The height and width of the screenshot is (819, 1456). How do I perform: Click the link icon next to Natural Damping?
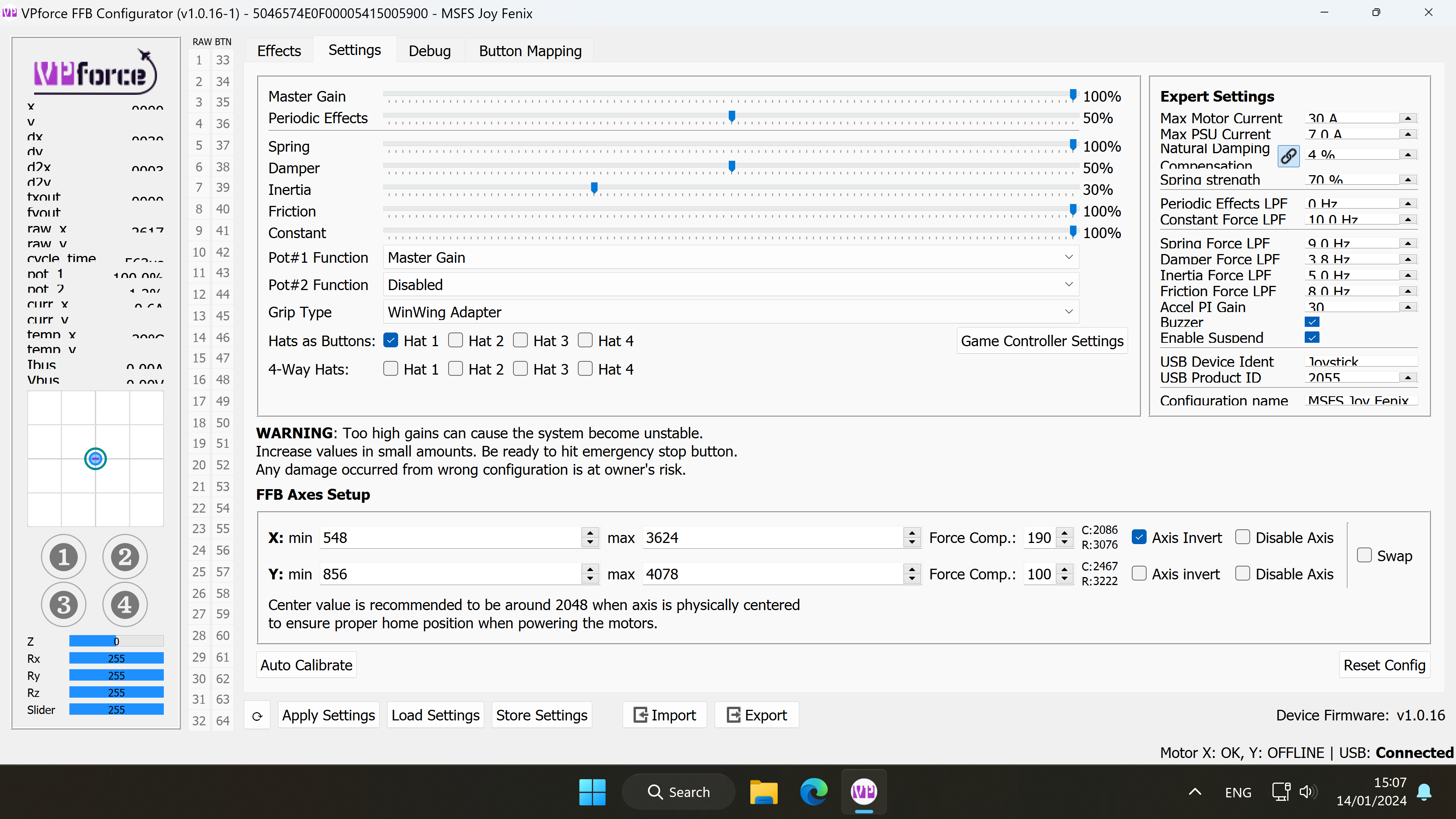click(1289, 156)
